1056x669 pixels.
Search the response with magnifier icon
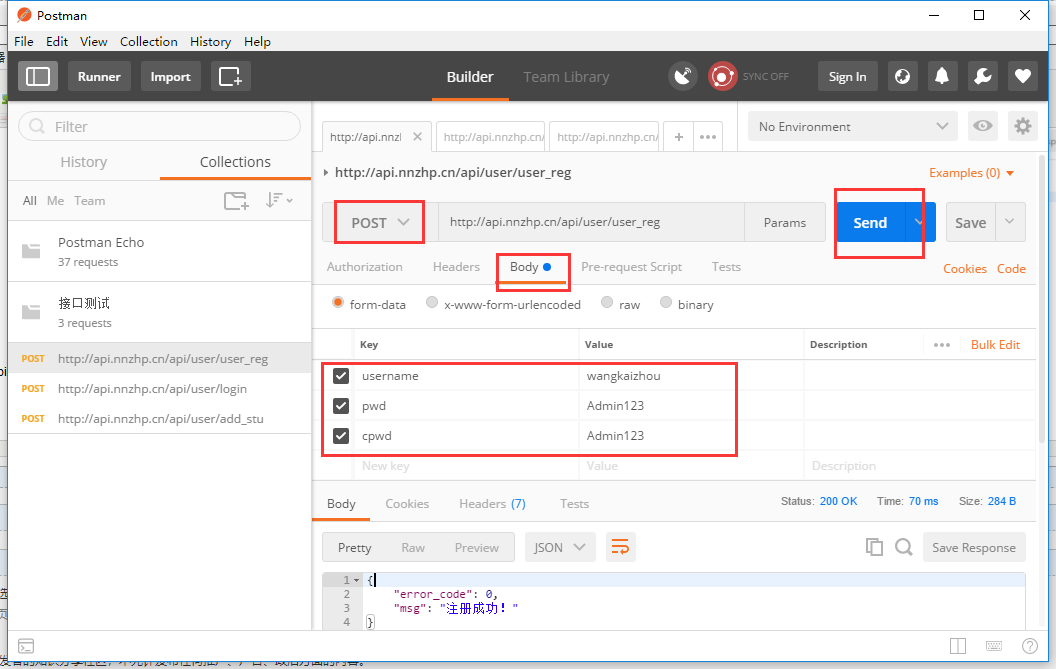[x=904, y=547]
